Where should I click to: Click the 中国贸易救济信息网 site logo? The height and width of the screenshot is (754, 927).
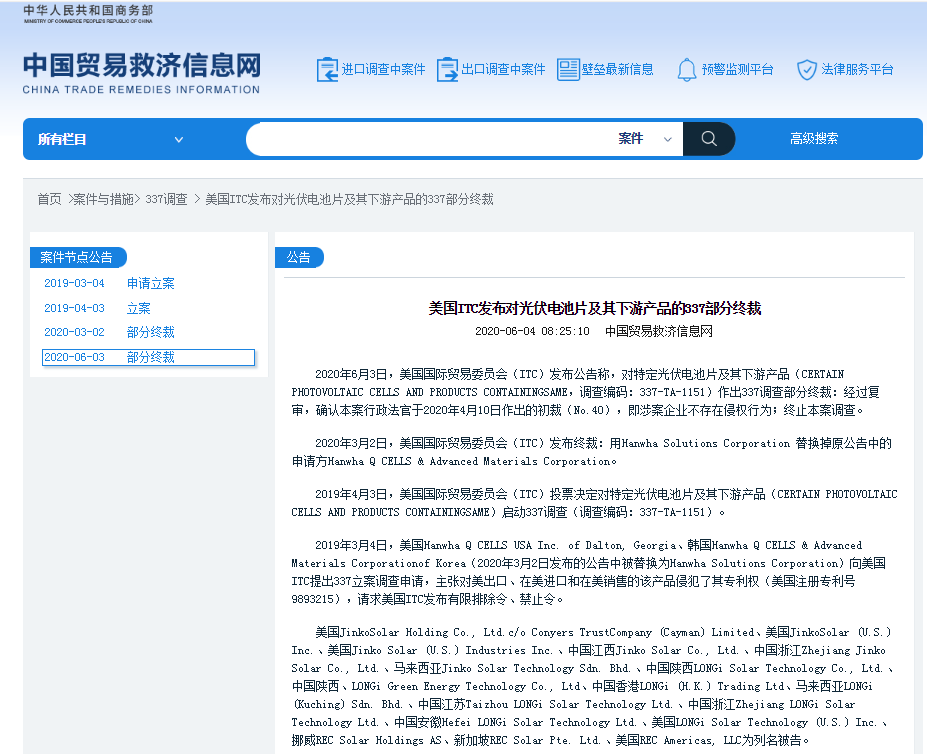coord(141,73)
